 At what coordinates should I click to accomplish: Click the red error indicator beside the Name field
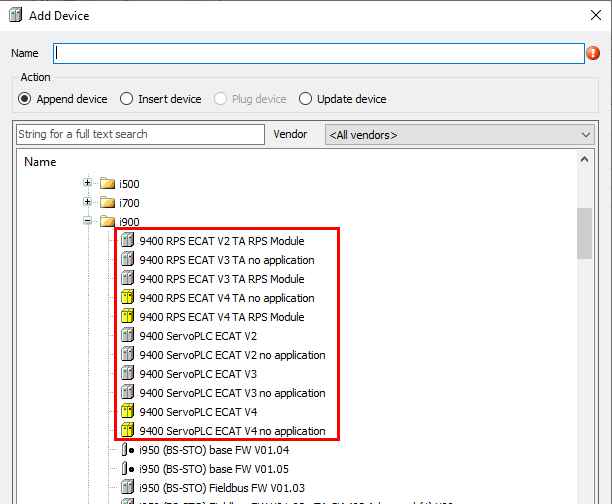coord(593,54)
